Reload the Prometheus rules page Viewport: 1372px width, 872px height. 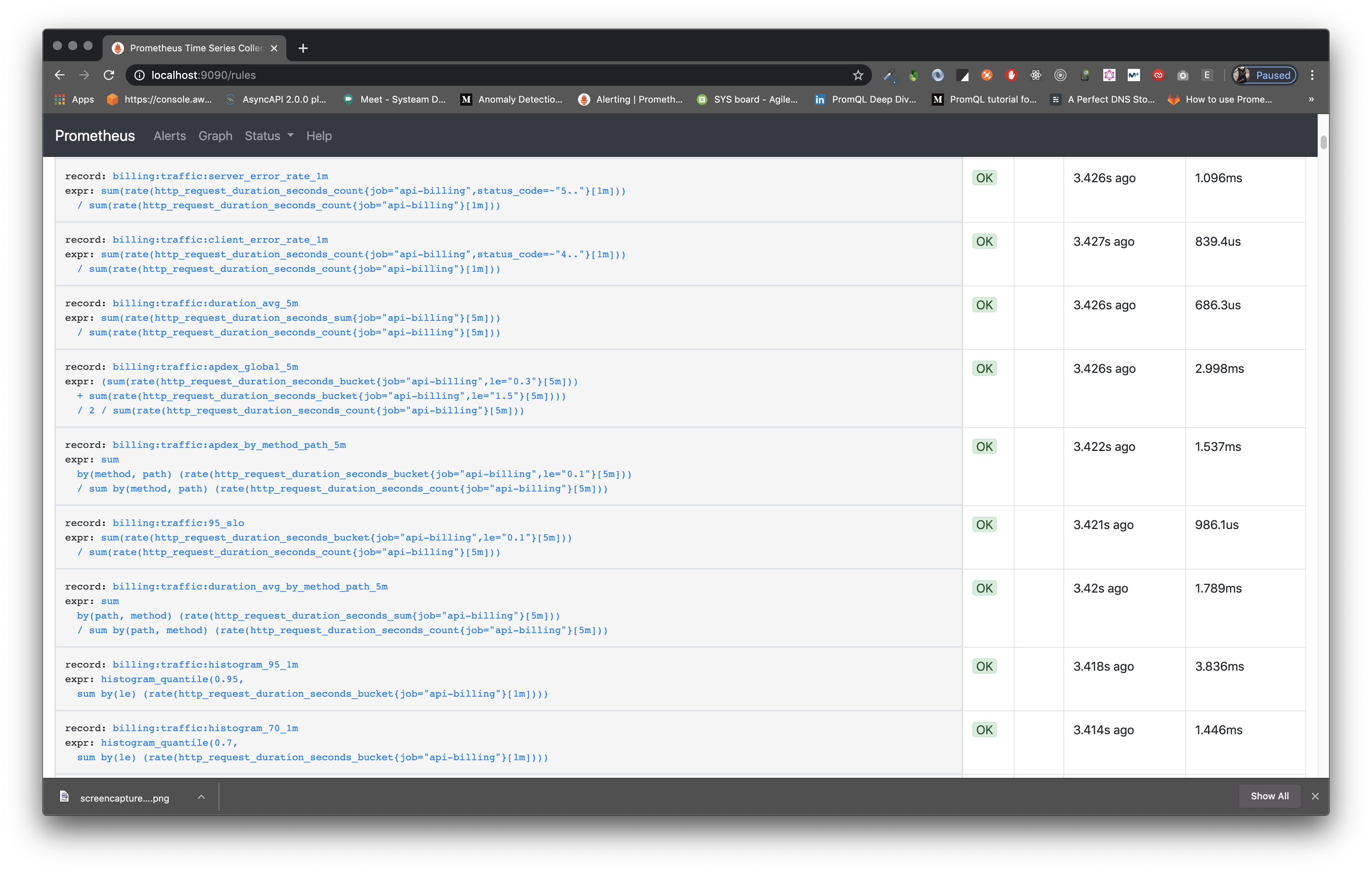109,75
